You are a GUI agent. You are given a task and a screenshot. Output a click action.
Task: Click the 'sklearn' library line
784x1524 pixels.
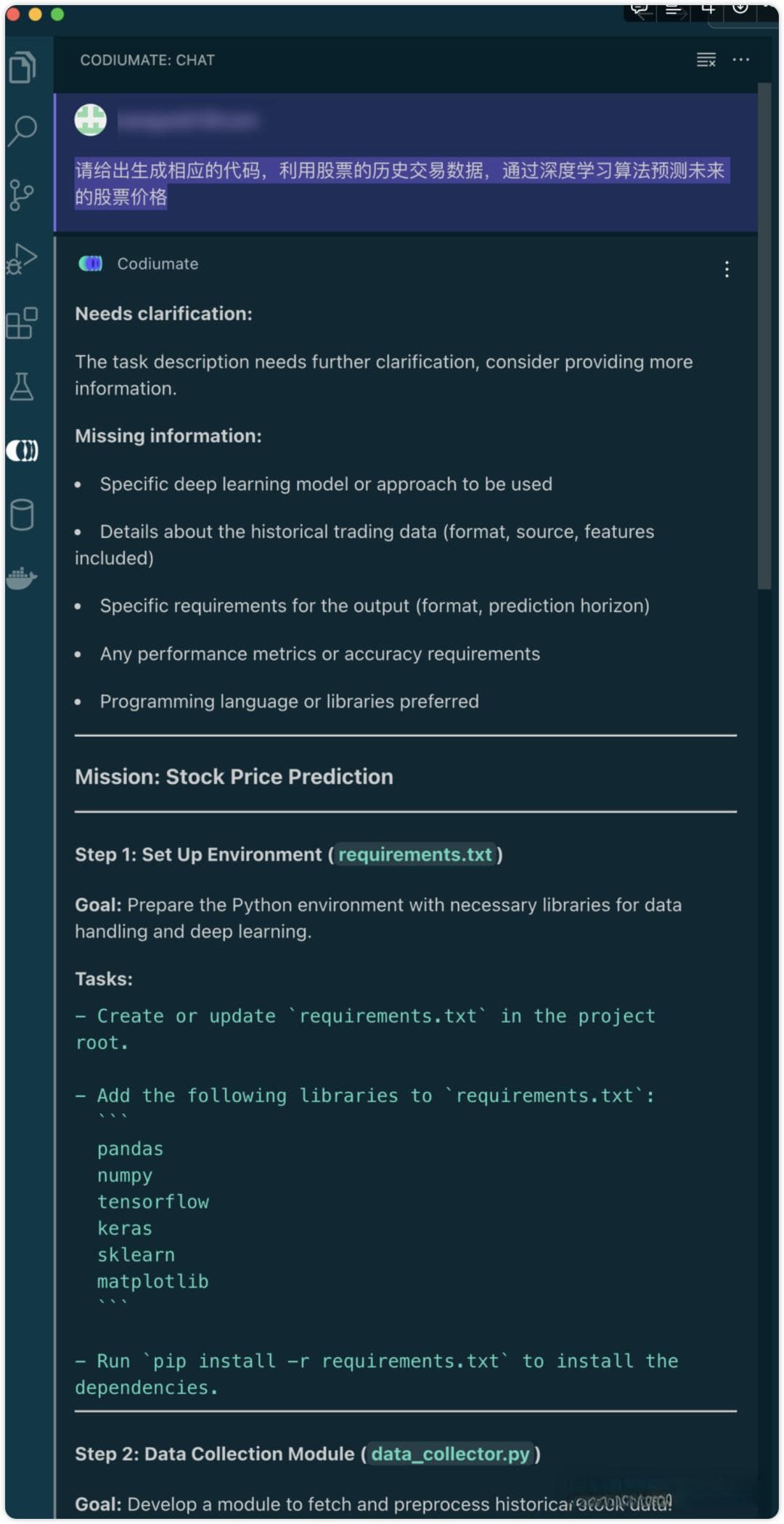[x=136, y=1255]
